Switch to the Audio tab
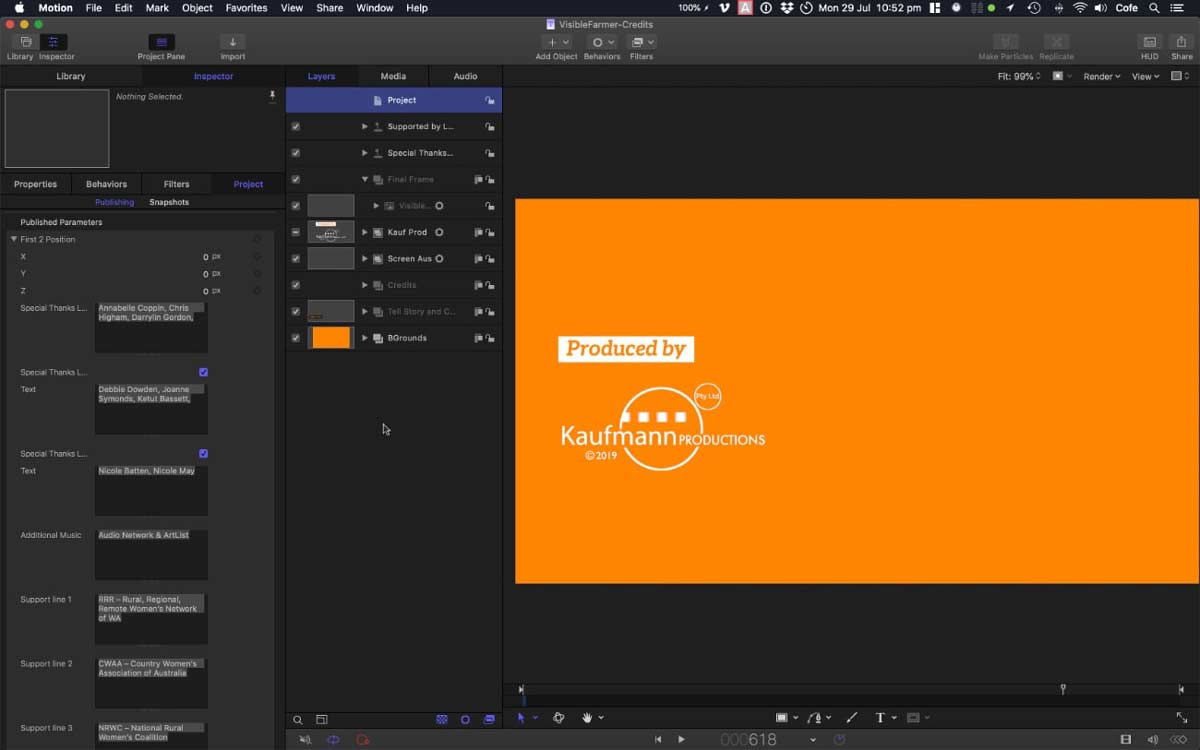1200x750 pixels. click(465, 76)
